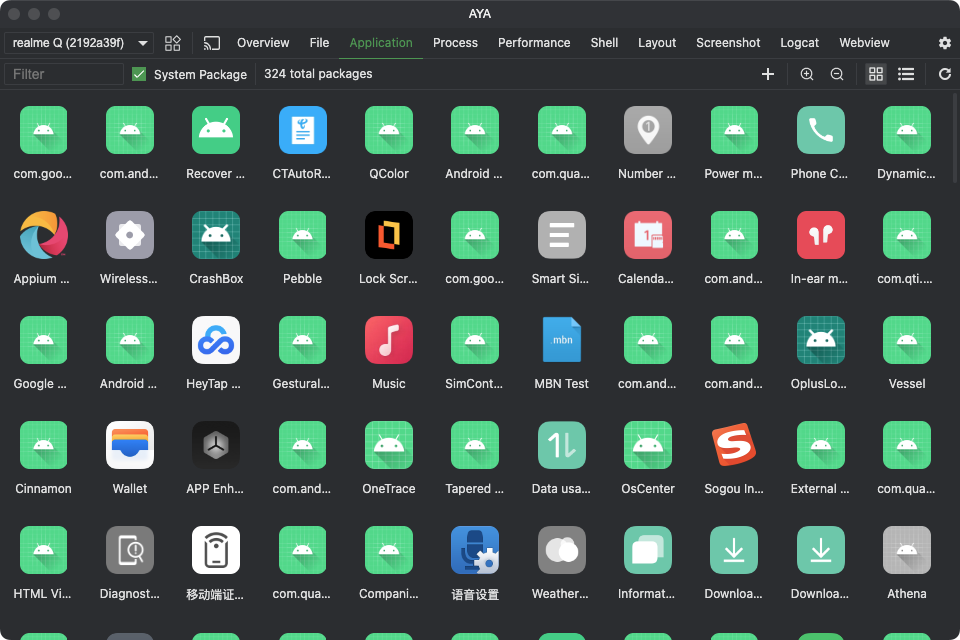960x640 pixels.
Task: Select the 语音设置 app icon
Action: click(x=475, y=550)
